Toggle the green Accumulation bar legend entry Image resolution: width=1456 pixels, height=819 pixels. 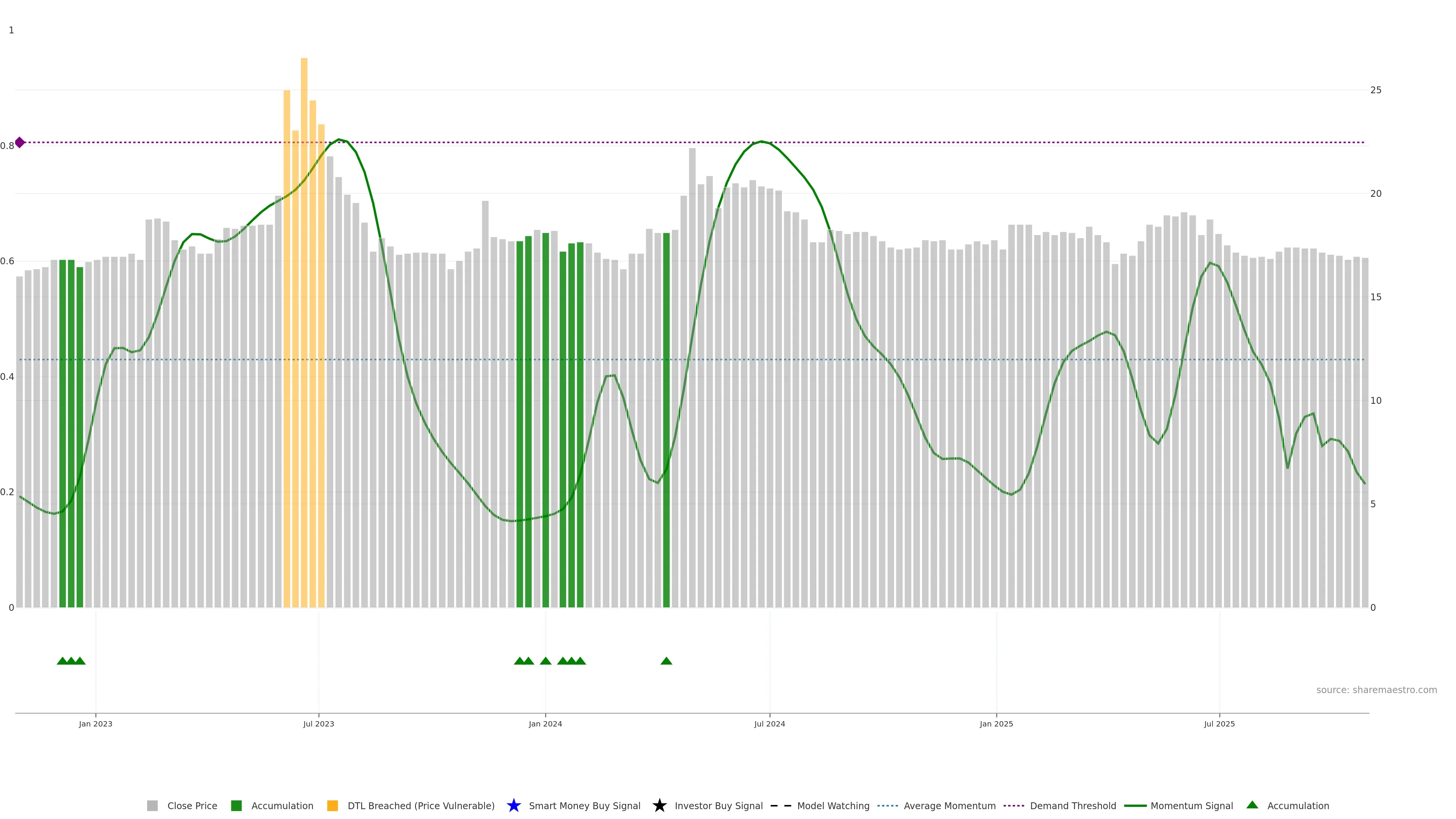(282, 805)
